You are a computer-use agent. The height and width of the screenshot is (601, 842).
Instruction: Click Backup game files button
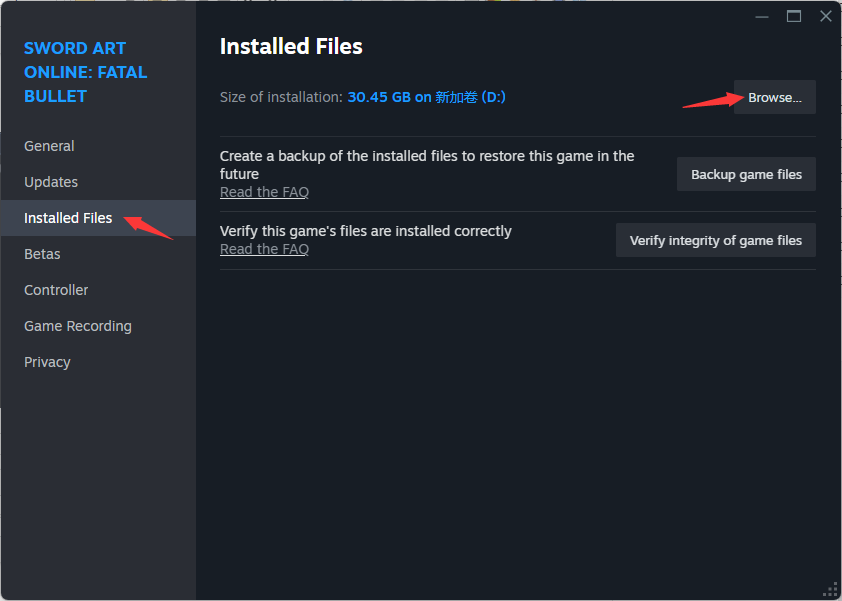click(746, 174)
